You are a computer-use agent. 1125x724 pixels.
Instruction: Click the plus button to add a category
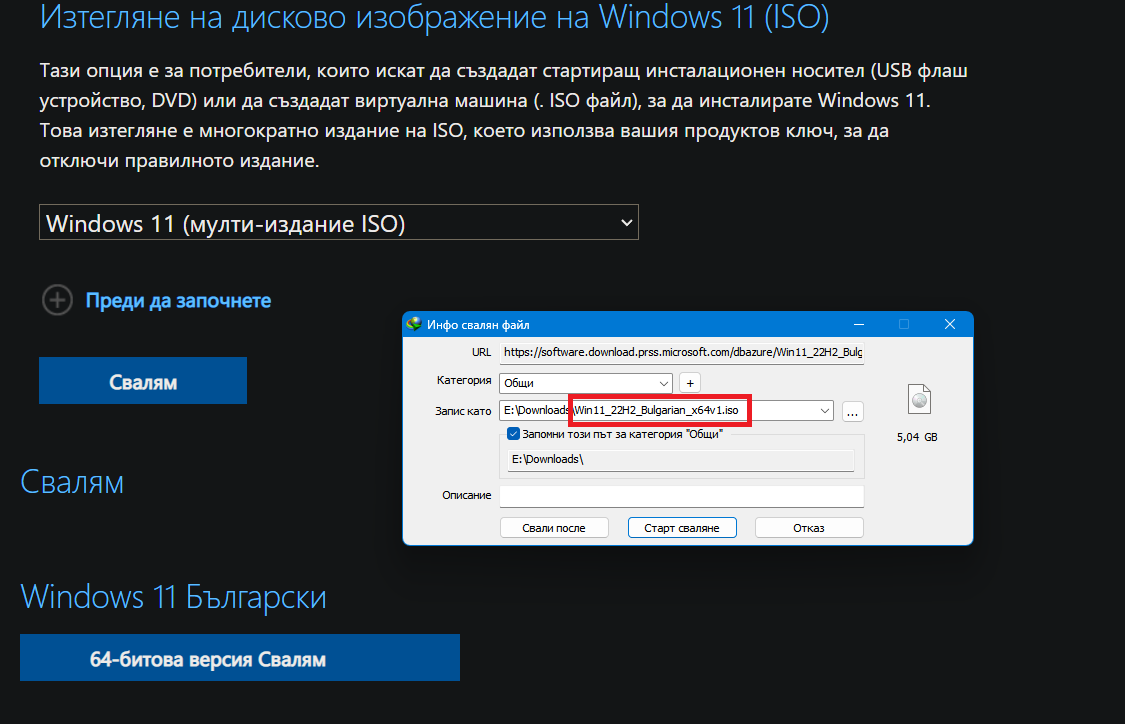click(x=689, y=383)
